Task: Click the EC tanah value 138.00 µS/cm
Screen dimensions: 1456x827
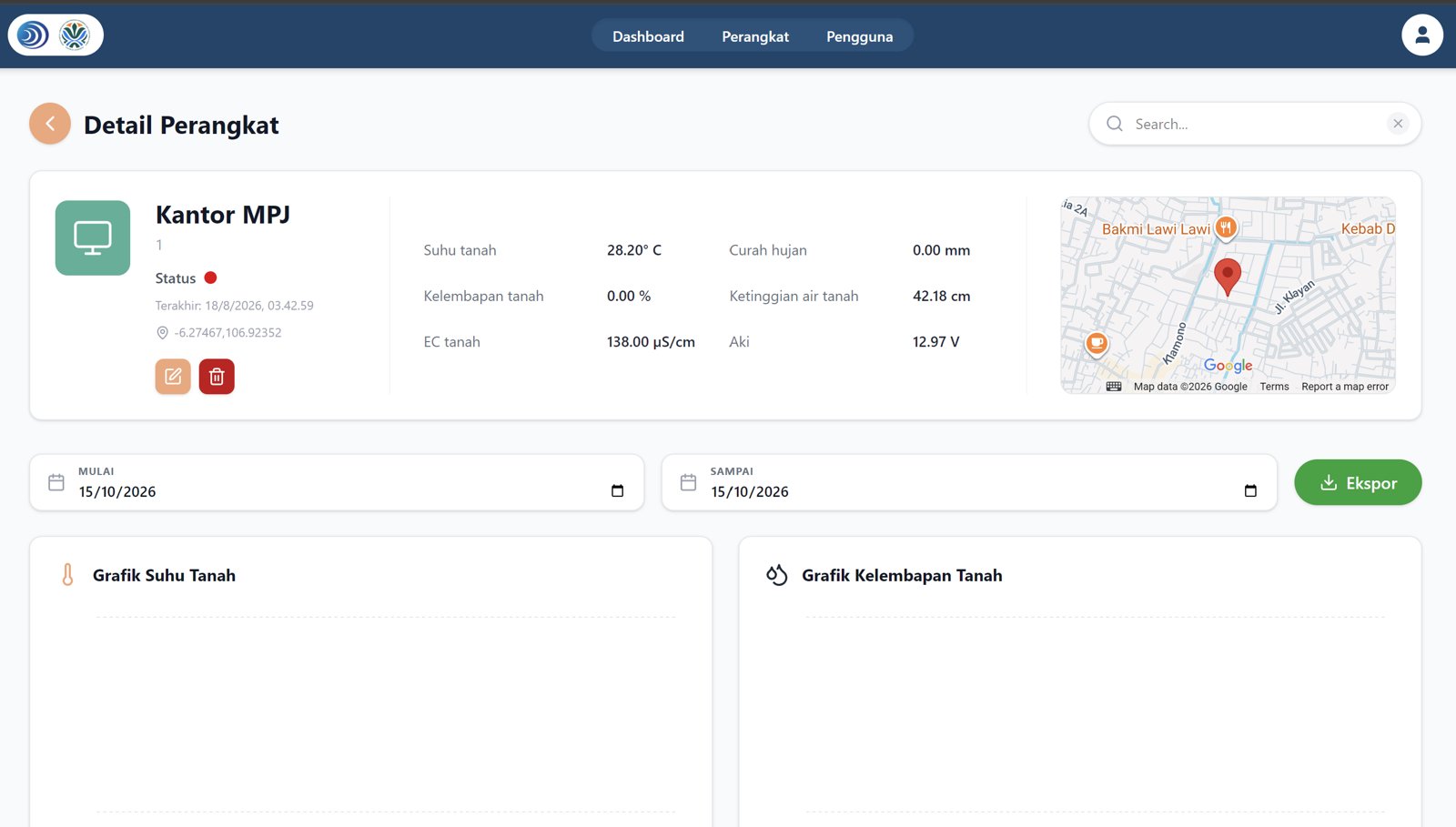Action: 651,342
